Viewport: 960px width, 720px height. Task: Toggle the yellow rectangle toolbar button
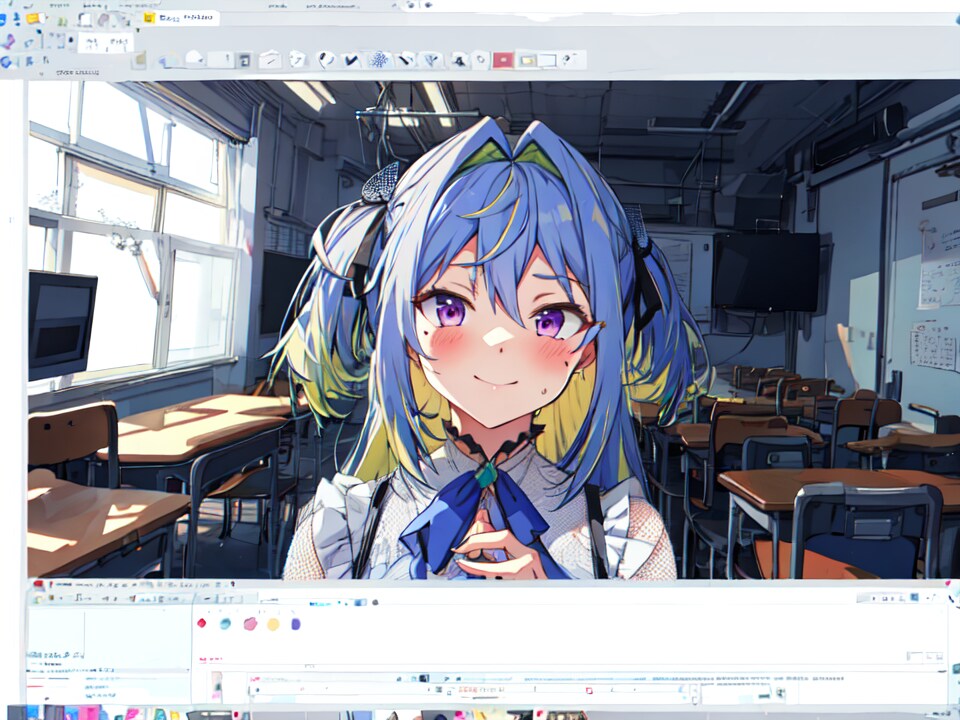click(x=527, y=60)
